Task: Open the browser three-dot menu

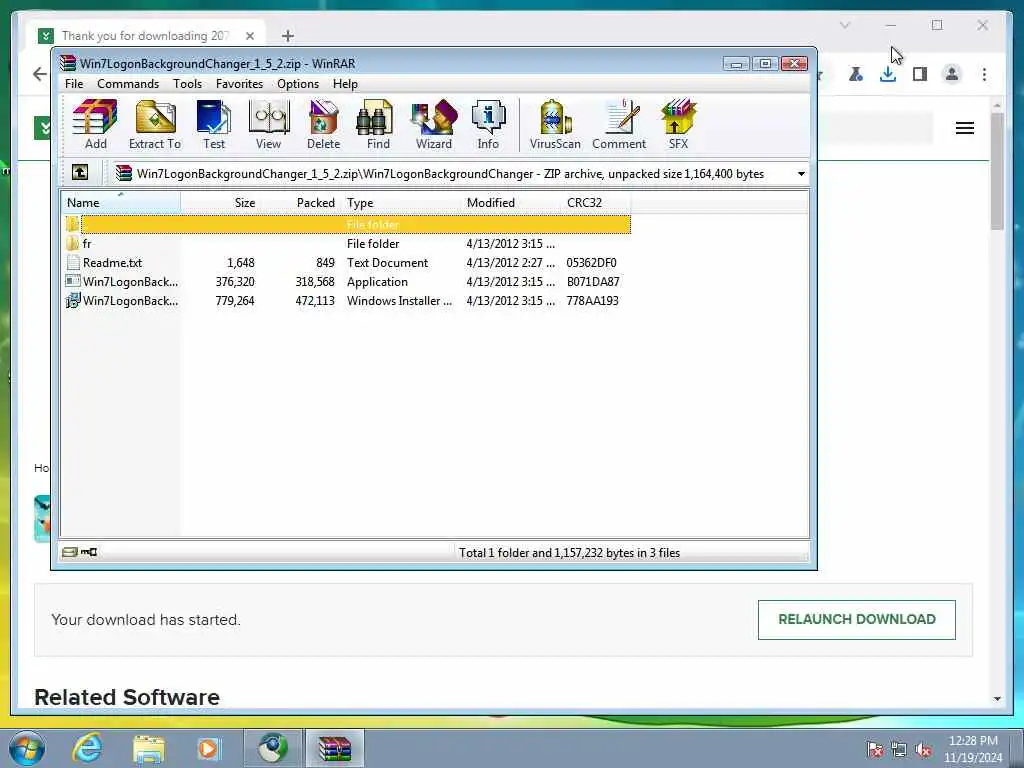Action: (984, 74)
